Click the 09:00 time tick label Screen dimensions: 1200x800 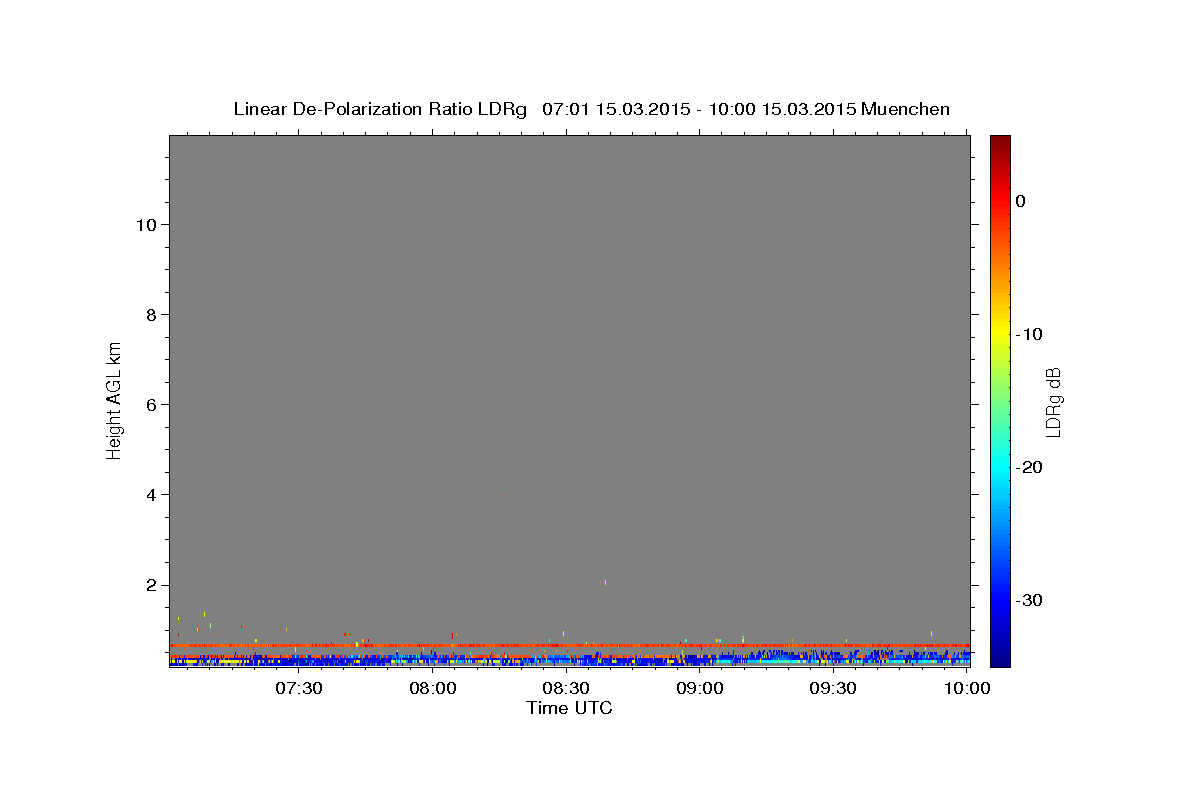[700, 689]
